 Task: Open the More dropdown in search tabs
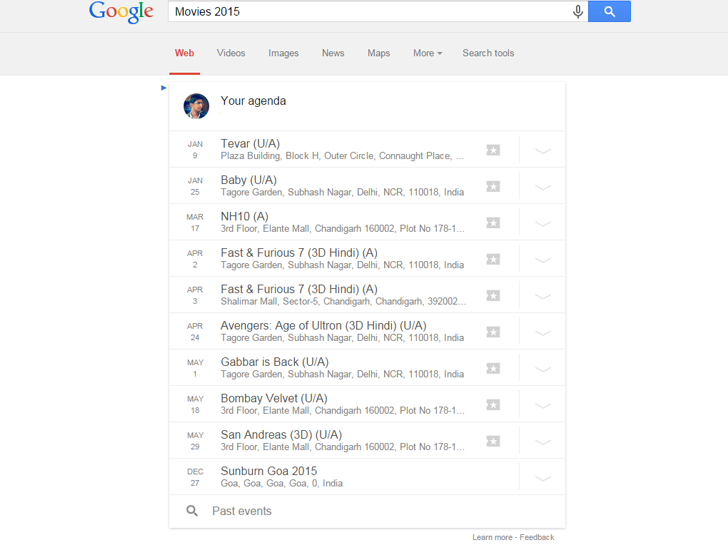click(428, 53)
